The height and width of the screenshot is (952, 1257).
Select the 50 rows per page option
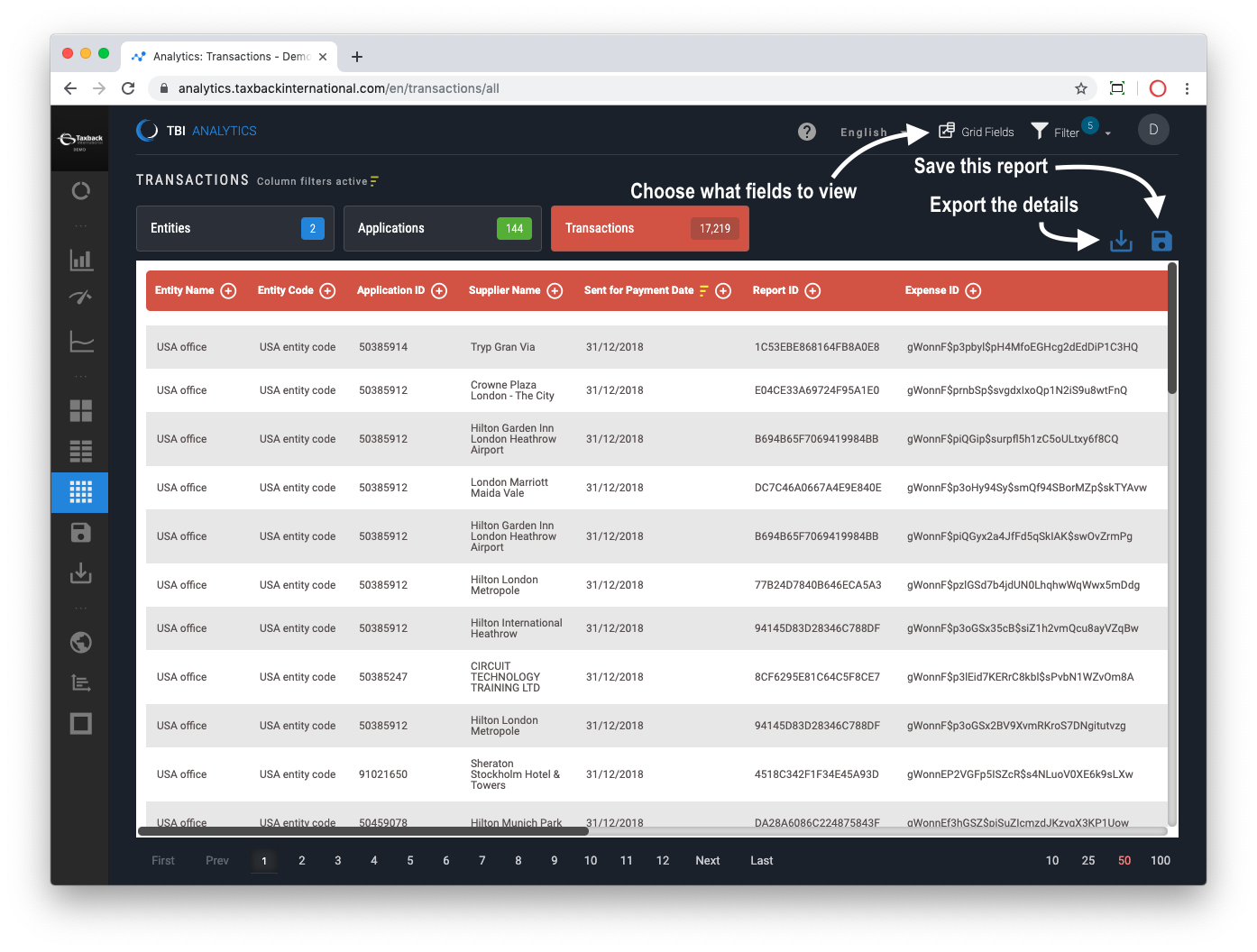[1124, 860]
